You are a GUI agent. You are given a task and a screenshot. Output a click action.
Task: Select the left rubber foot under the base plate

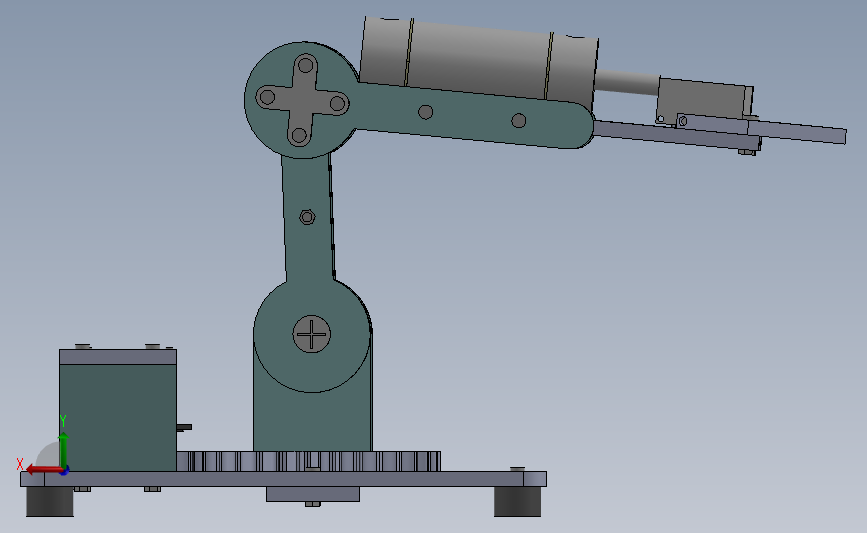50,501
